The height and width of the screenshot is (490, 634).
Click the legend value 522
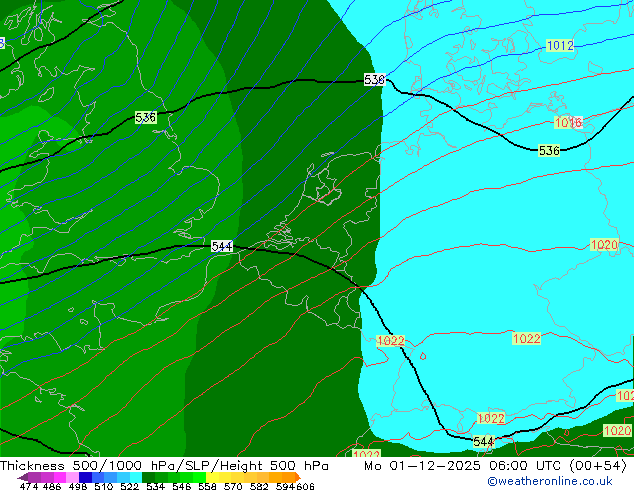click(x=130, y=486)
